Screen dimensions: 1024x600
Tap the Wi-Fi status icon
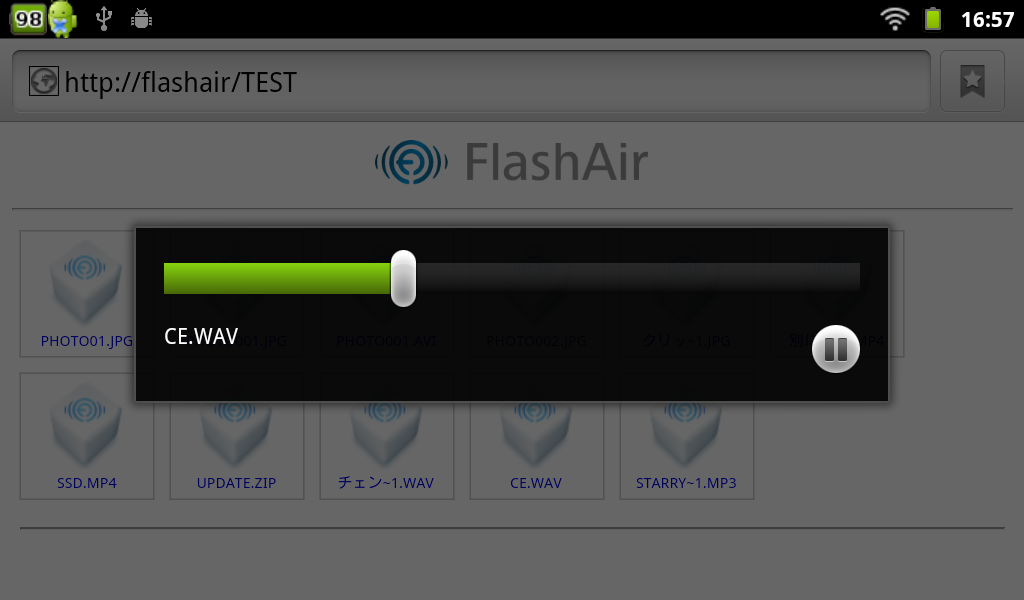tap(895, 19)
